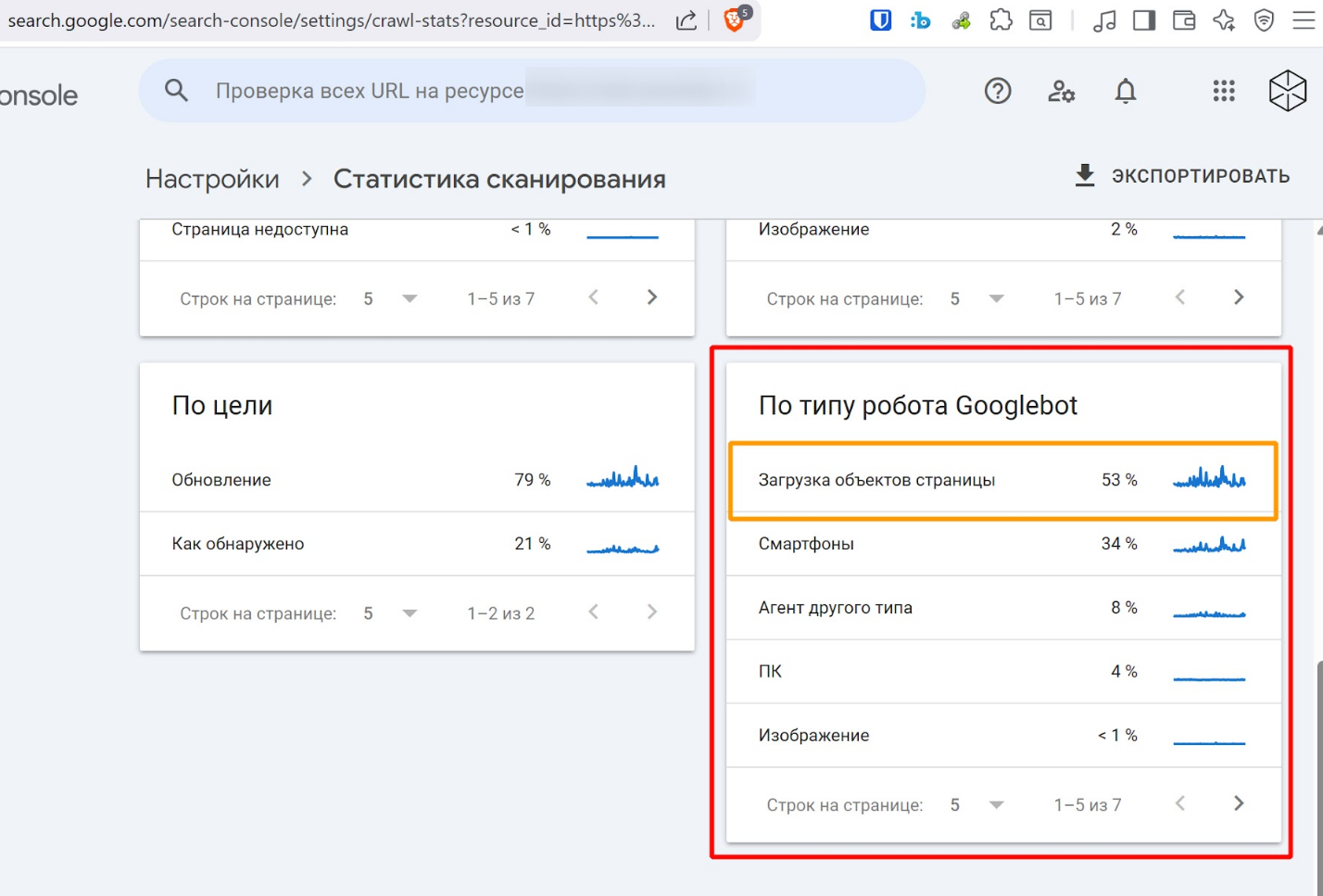Screen dimensions: 1323x896
Task: Navigate to Настройки breadcrumb link
Action: (212, 179)
